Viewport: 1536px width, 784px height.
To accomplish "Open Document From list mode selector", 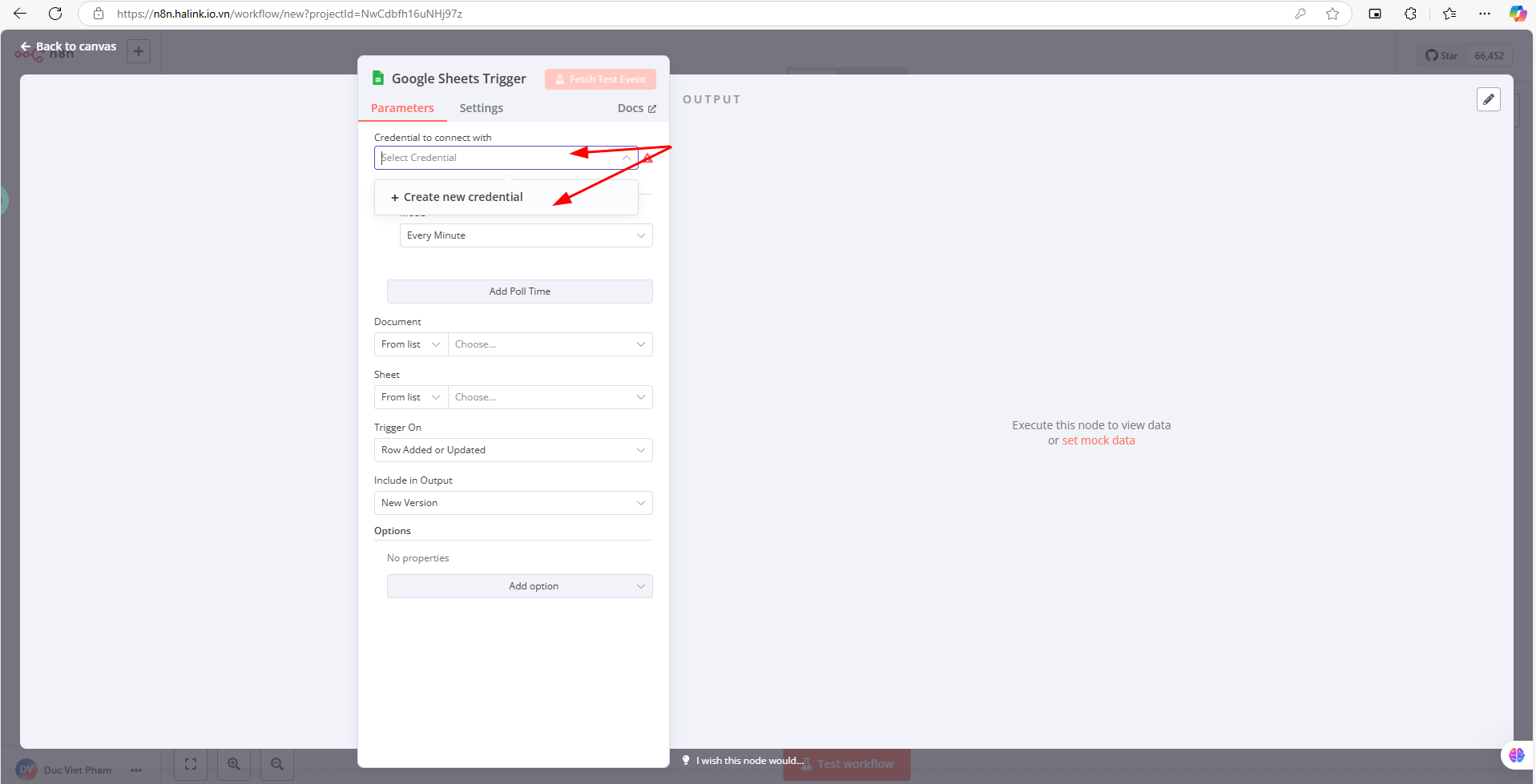I will pyautogui.click(x=411, y=344).
